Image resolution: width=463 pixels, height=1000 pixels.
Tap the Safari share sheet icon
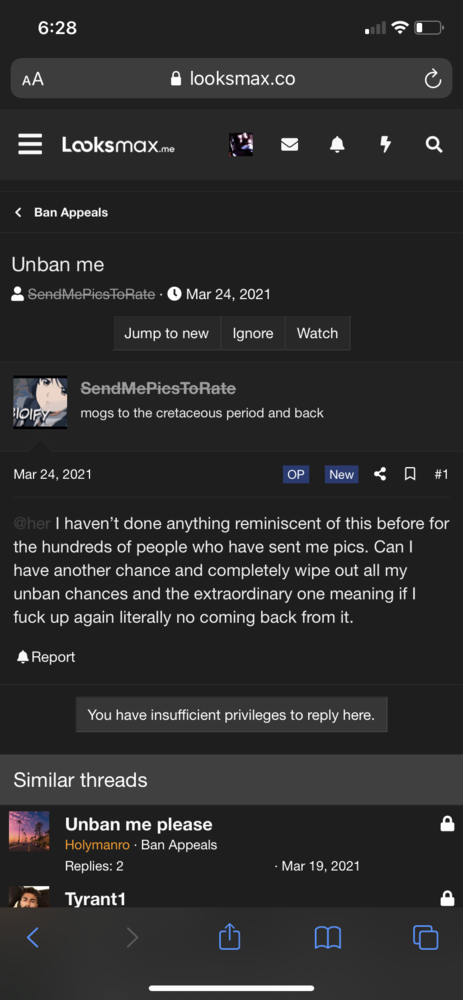click(x=230, y=937)
